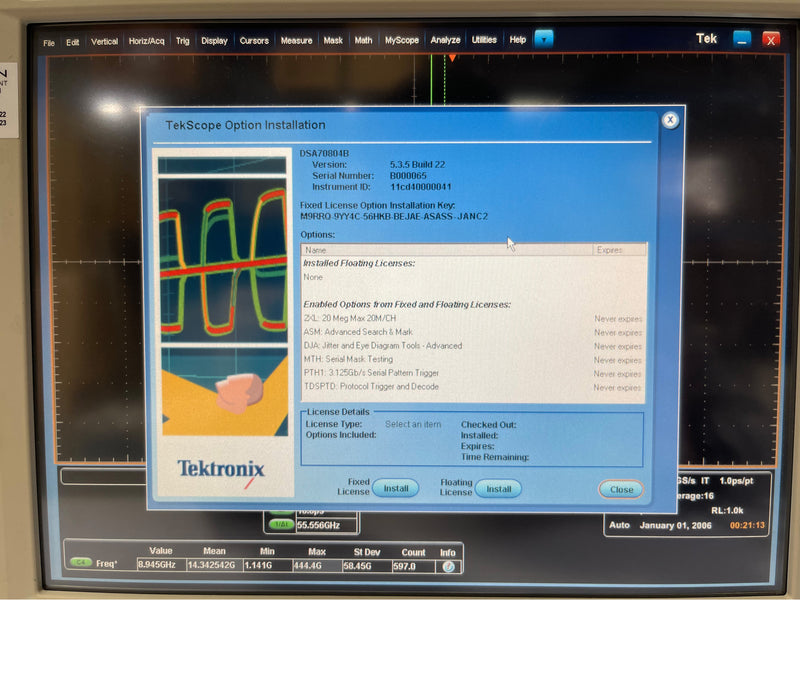Viewport: 800px width, 690px height.
Task: Click the Close button in the dialog
Action: (621, 489)
